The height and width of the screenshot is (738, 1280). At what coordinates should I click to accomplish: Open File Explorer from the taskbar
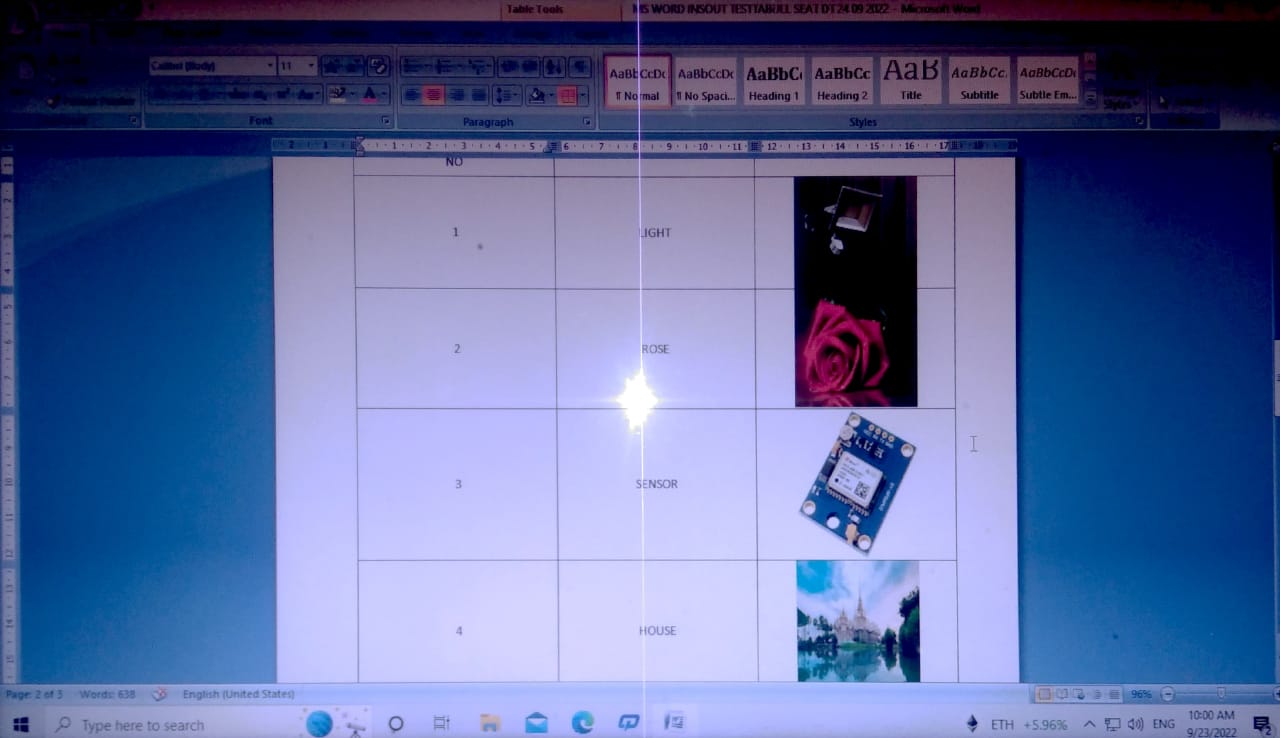(x=490, y=723)
